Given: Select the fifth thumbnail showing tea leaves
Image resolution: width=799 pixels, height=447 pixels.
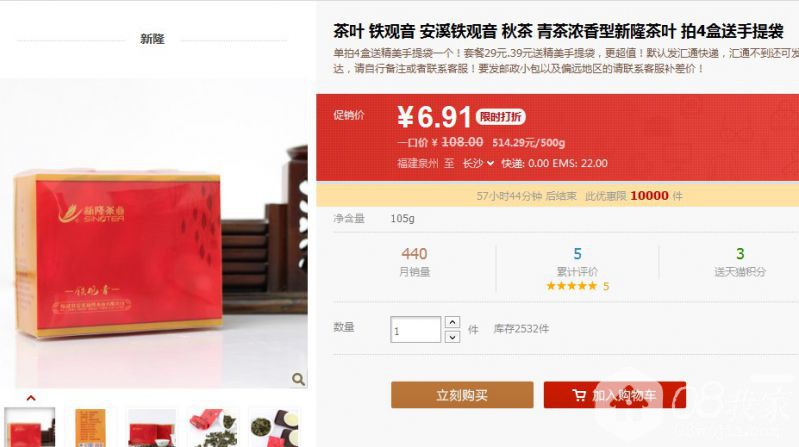Looking at the screenshot, I should [275, 427].
